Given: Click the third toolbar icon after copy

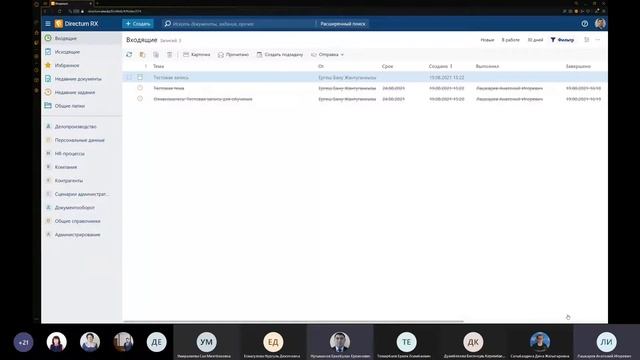Looking at the screenshot, I should tap(156, 55).
